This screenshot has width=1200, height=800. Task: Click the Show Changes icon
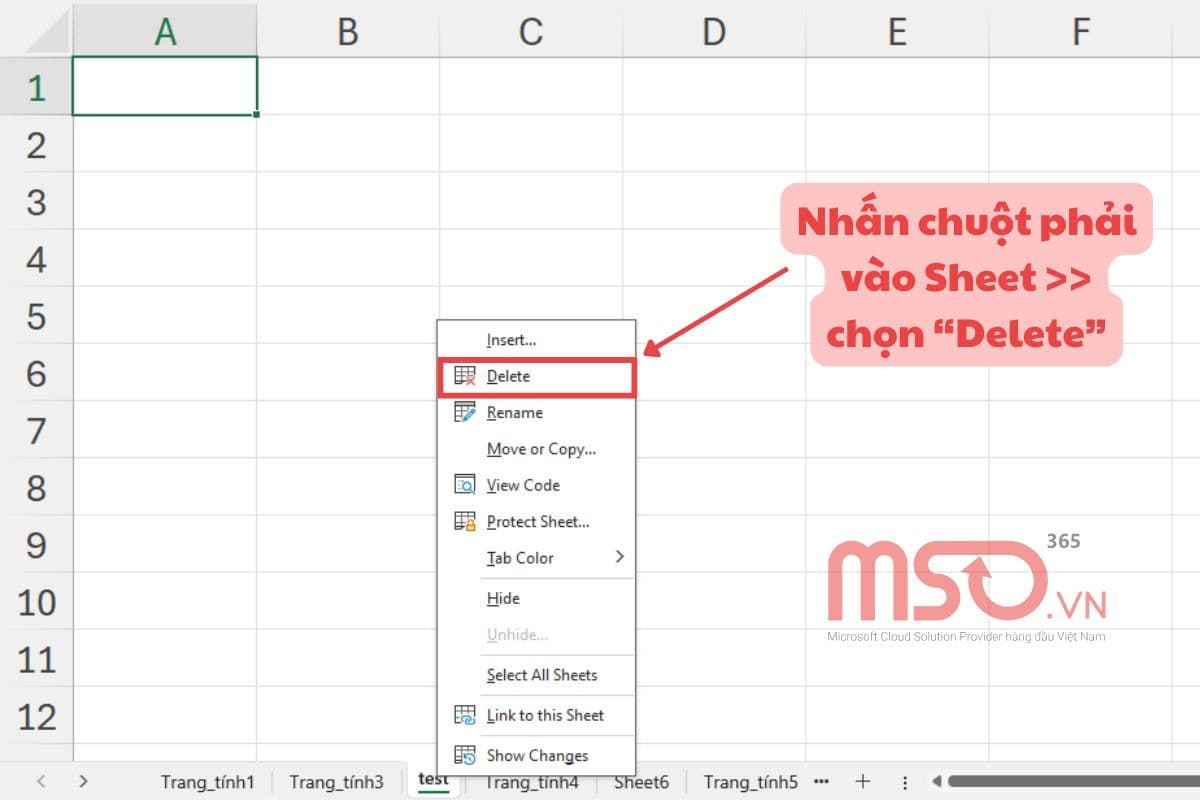[x=465, y=755]
